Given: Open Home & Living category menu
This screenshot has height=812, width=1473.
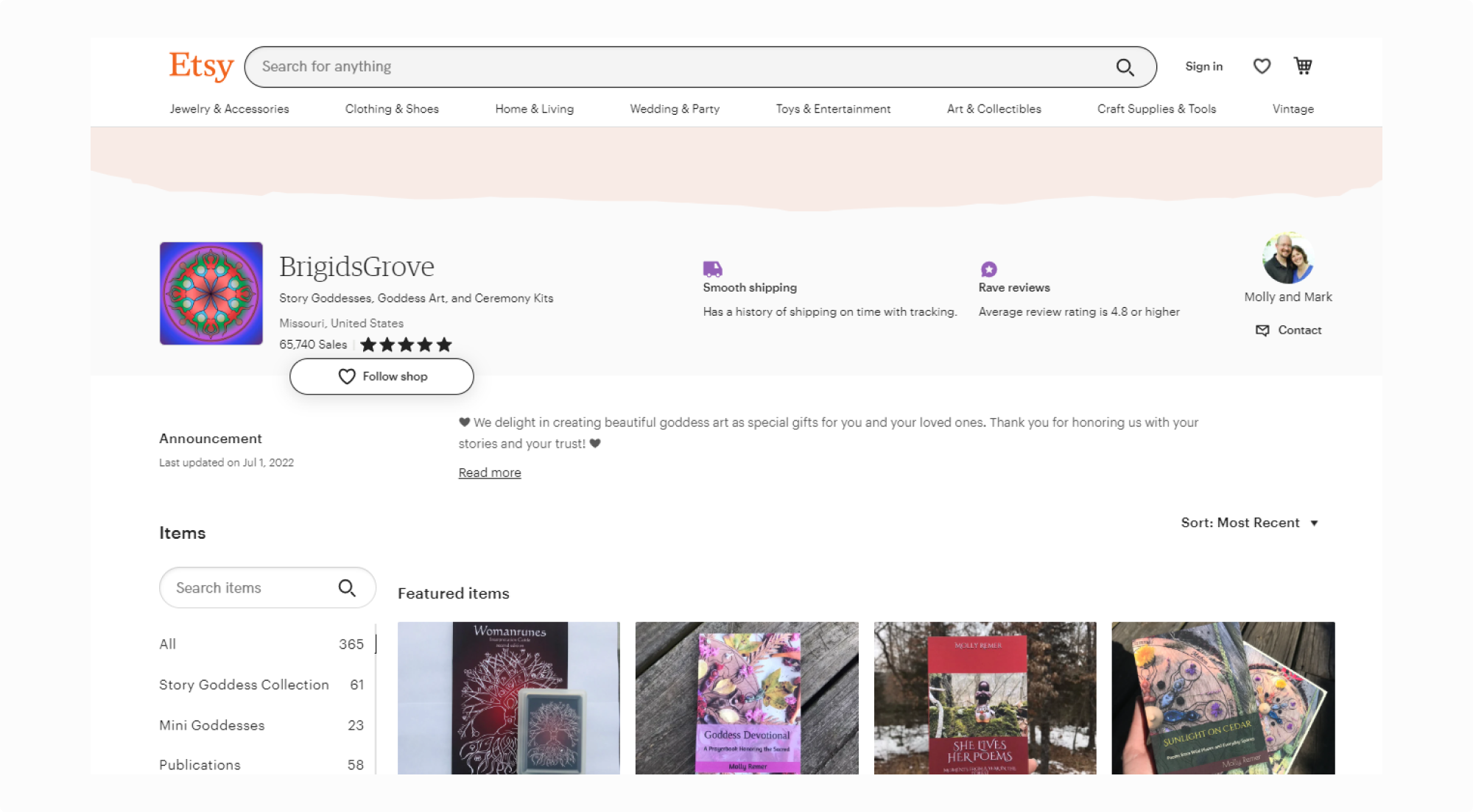Looking at the screenshot, I should 534,109.
